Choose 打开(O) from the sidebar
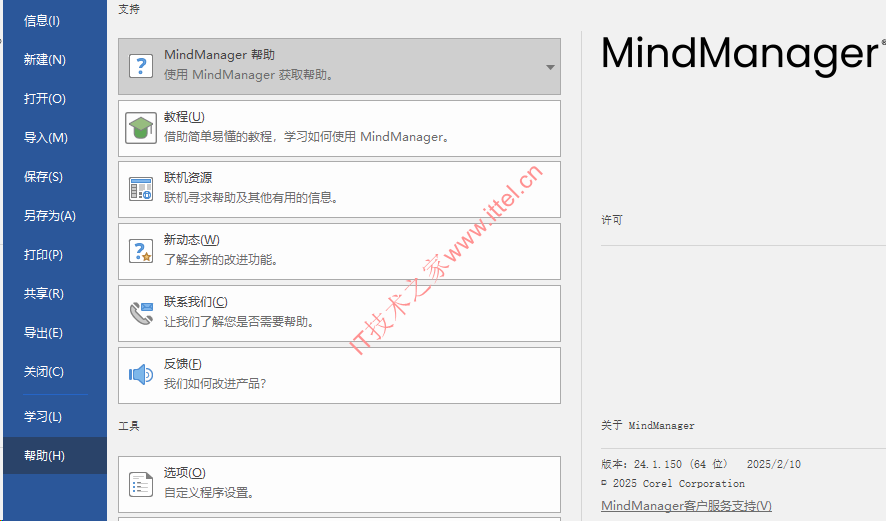 [x=45, y=99]
